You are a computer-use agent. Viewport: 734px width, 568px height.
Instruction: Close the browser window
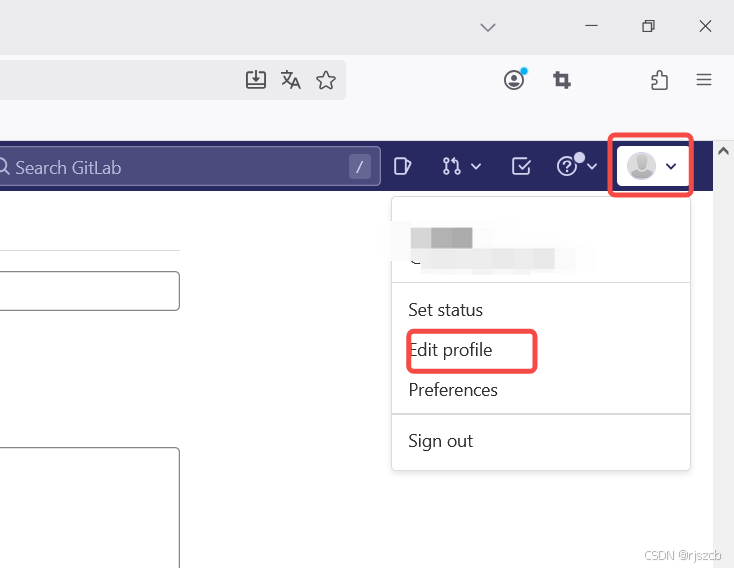[705, 26]
